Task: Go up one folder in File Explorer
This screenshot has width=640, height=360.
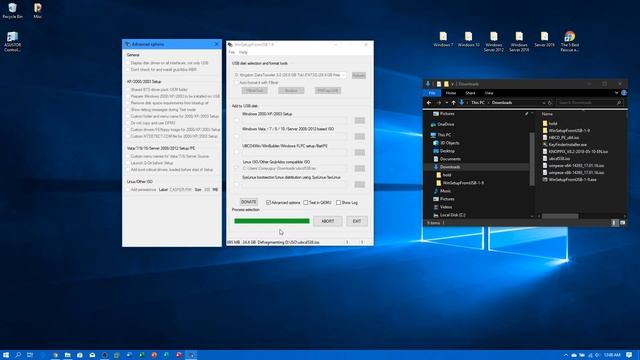Action: point(453,102)
